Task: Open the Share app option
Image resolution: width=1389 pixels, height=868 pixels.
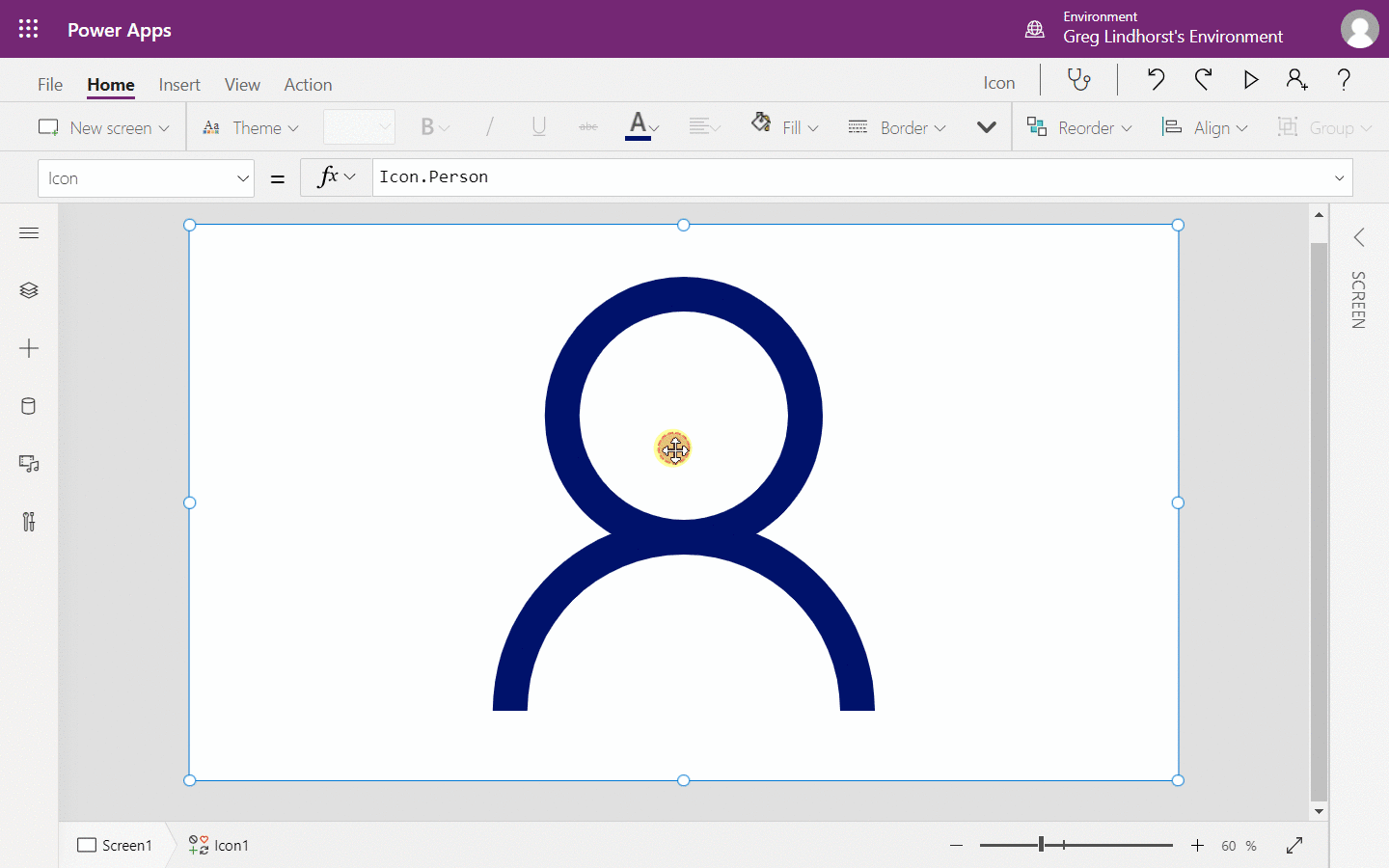Action: coord(1296,80)
